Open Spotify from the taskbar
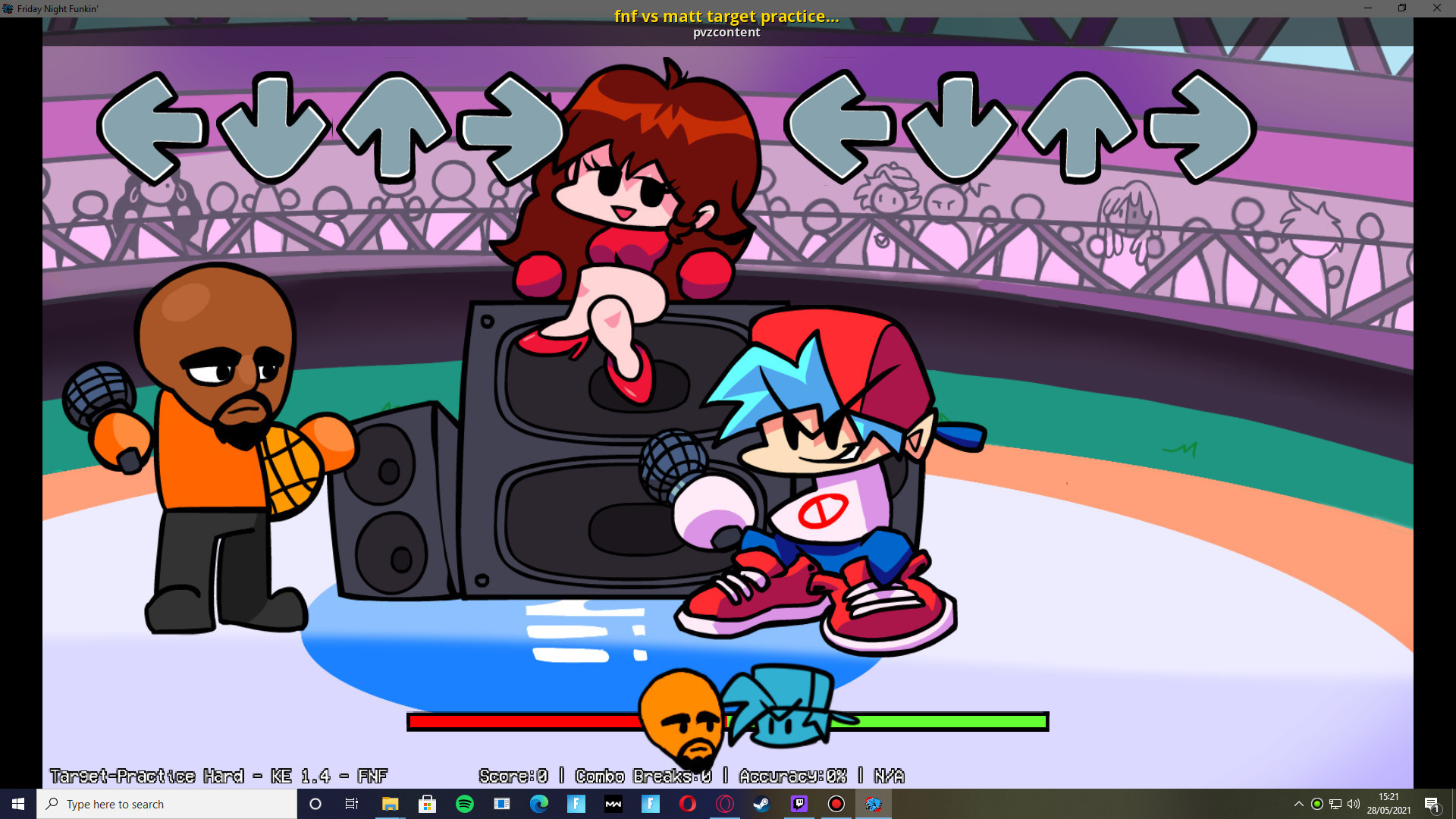This screenshot has height=819, width=1456. coord(465,804)
